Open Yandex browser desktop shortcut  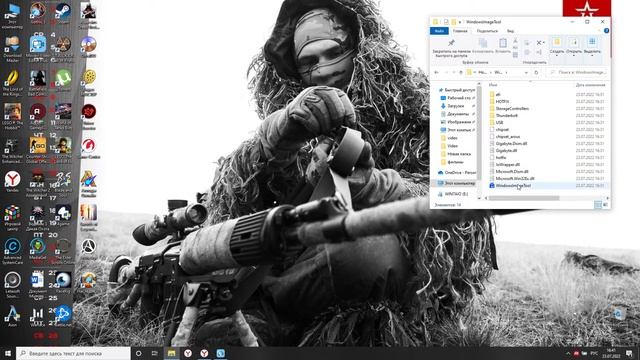click(x=12, y=182)
